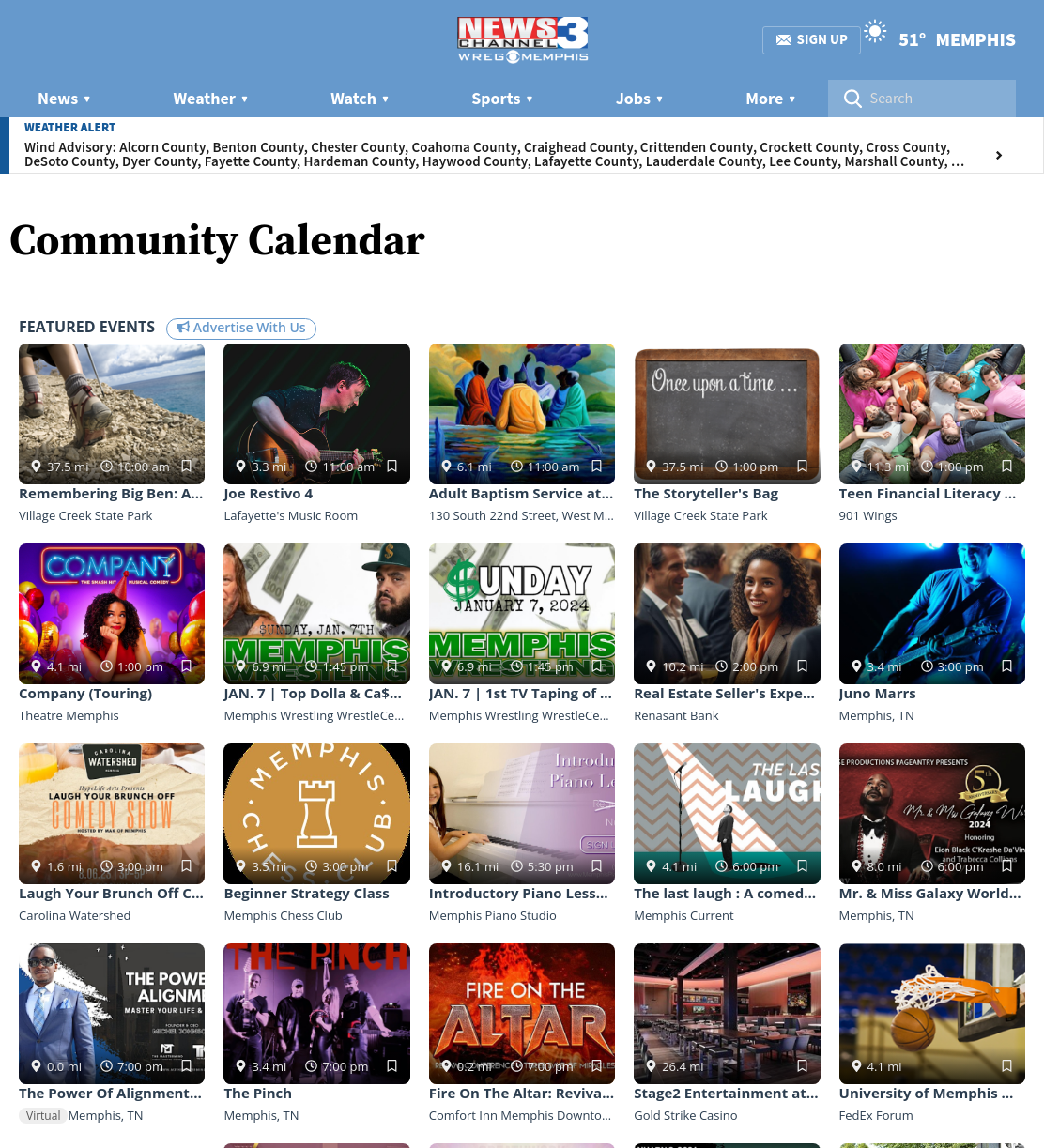
Task: Open Real Estate Seller's Expo event title
Action: [x=725, y=694]
